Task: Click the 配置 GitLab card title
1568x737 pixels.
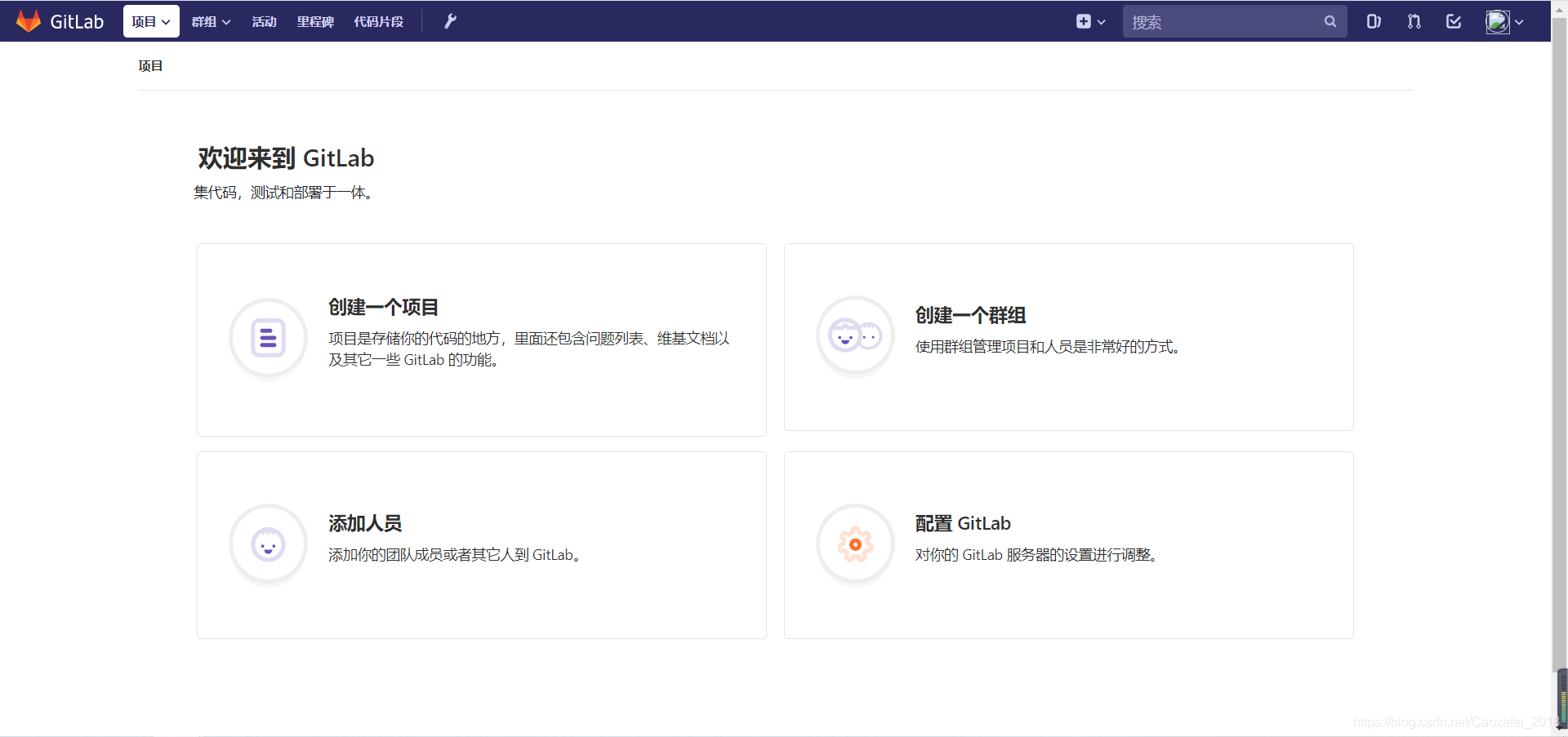Action: [x=963, y=523]
